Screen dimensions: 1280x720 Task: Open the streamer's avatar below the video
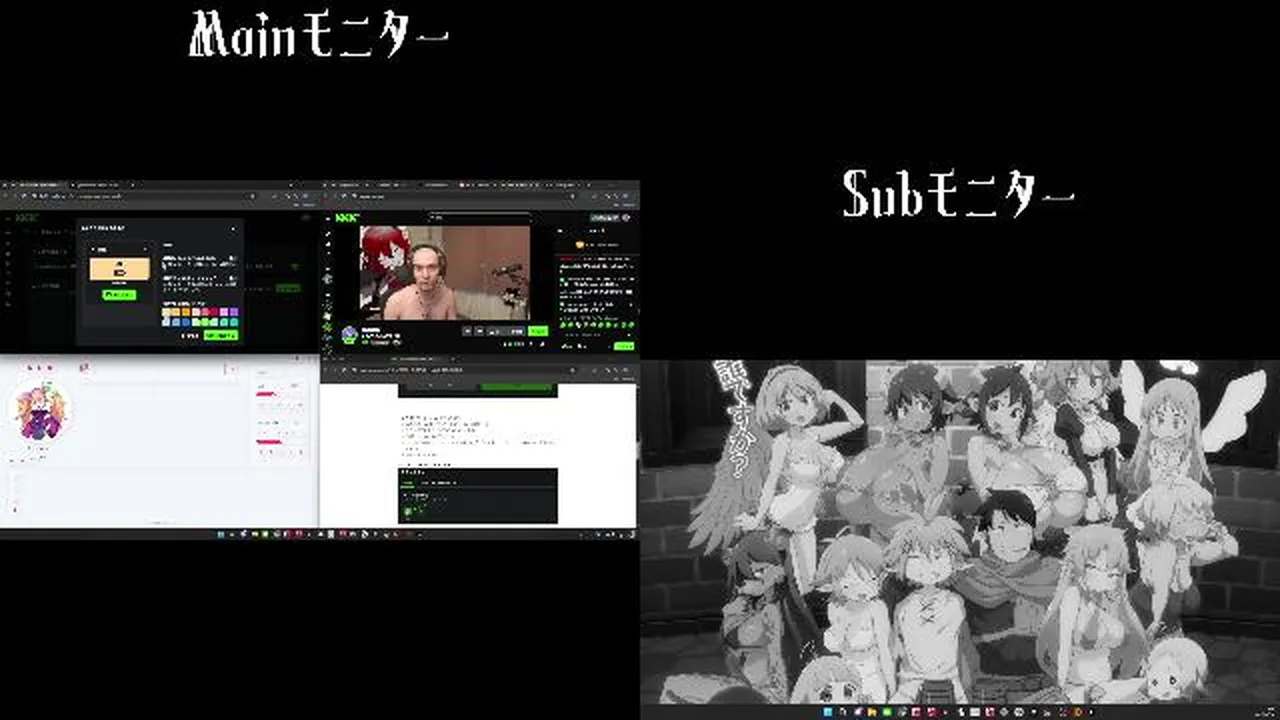click(x=349, y=335)
